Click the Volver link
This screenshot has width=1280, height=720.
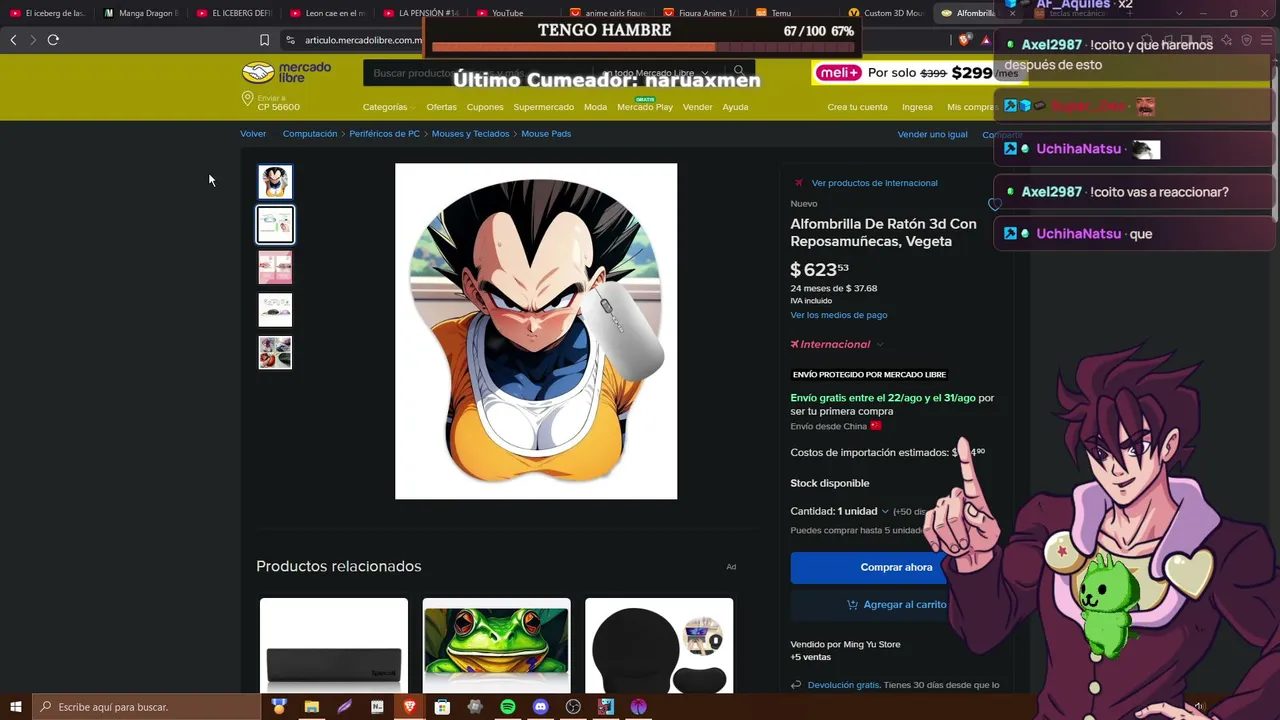(x=253, y=134)
